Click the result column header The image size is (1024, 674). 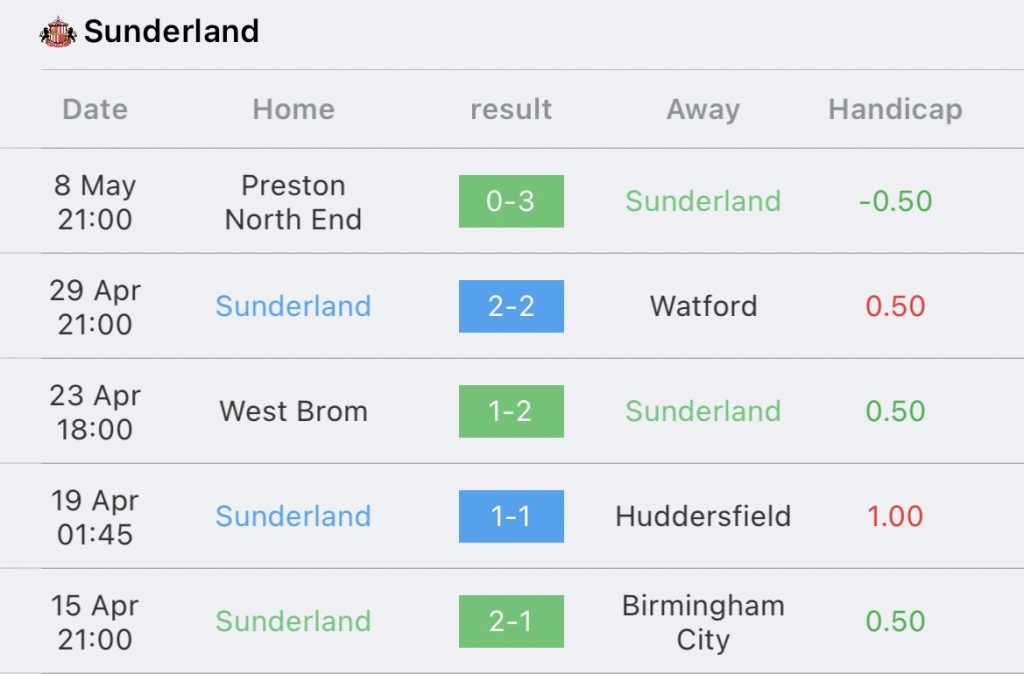coord(511,109)
